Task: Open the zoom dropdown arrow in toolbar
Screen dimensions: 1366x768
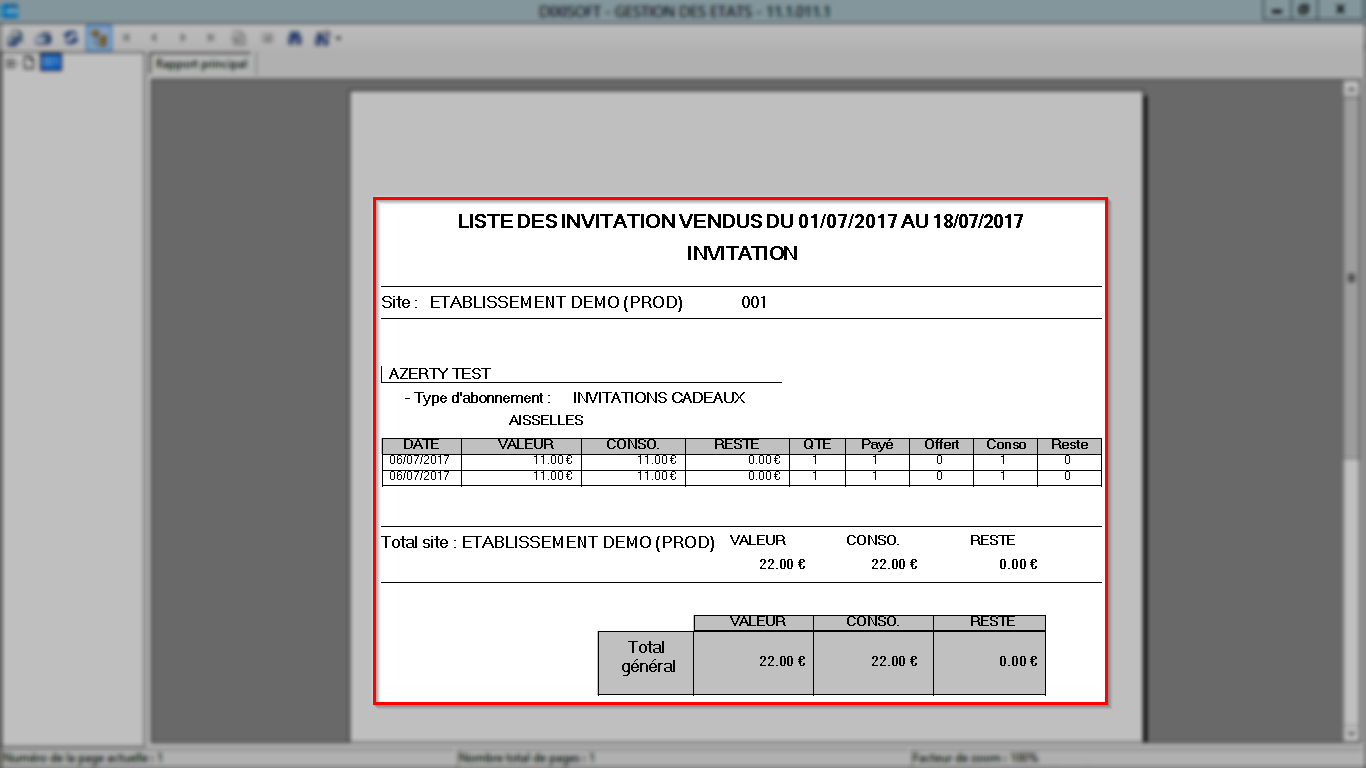Action: [x=339, y=38]
